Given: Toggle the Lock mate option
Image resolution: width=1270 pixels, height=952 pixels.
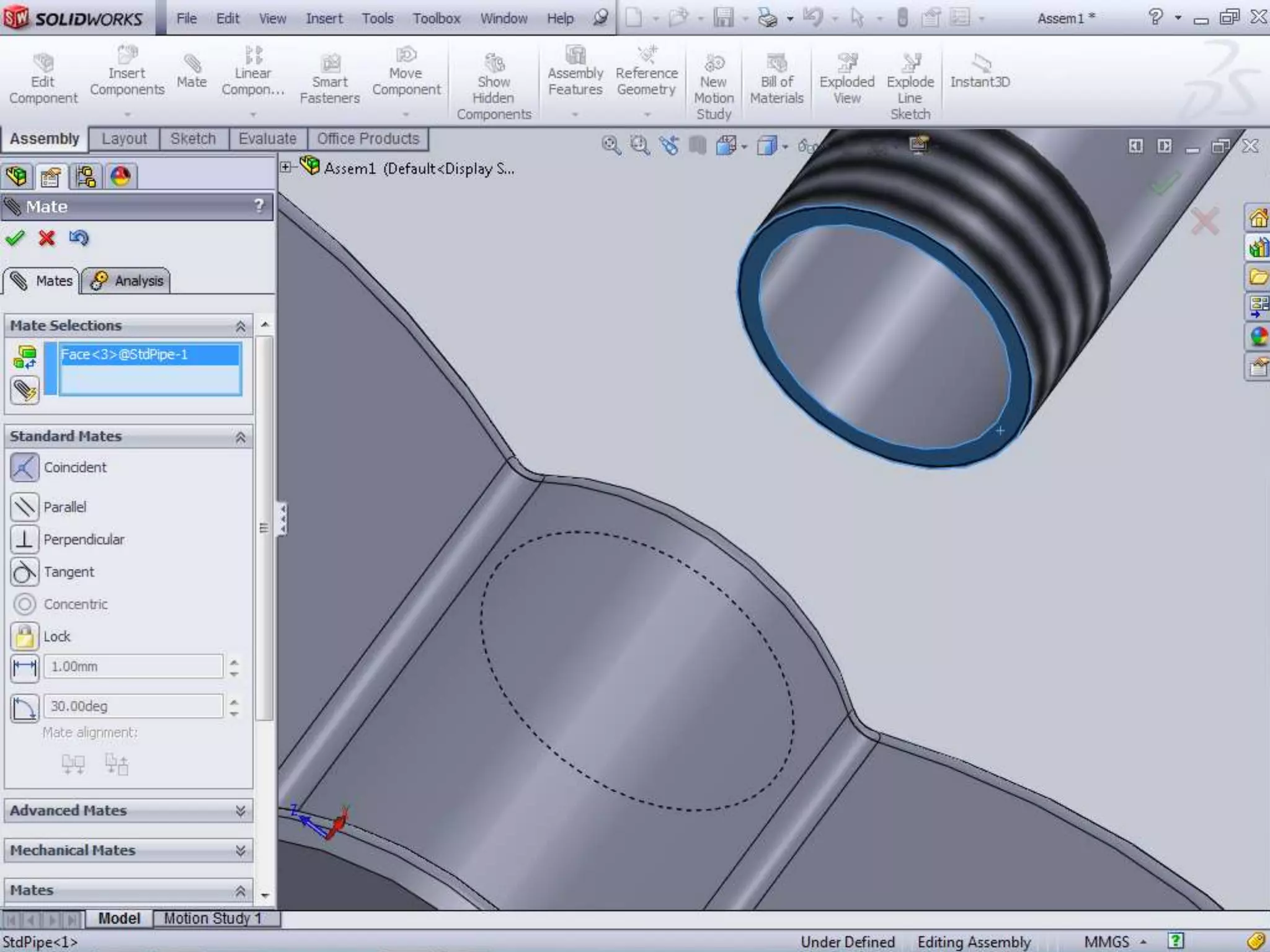Looking at the screenshot, I should pyautogui.click(x=25, y=637).
